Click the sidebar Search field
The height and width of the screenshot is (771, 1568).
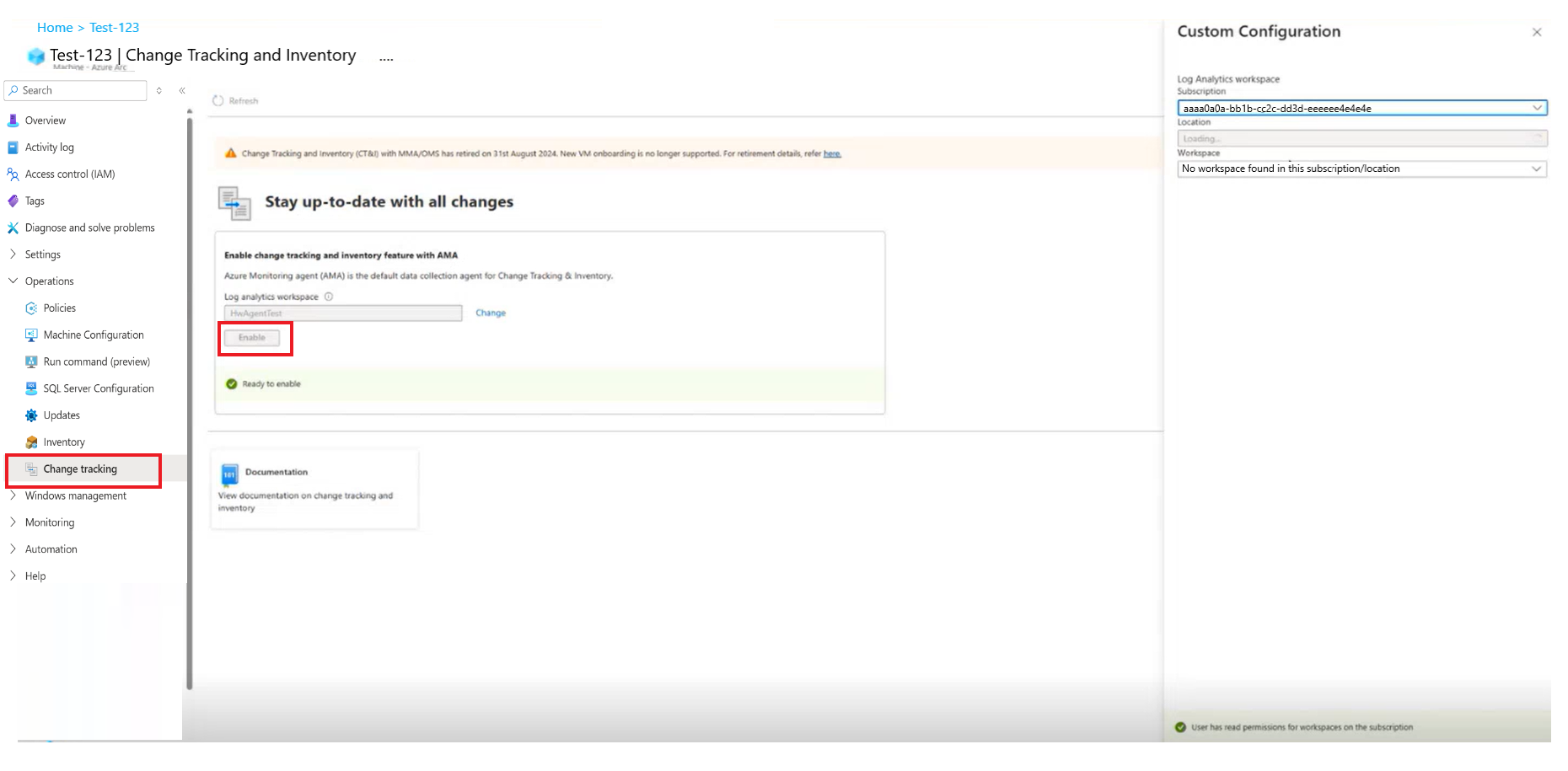coord(76,90)
